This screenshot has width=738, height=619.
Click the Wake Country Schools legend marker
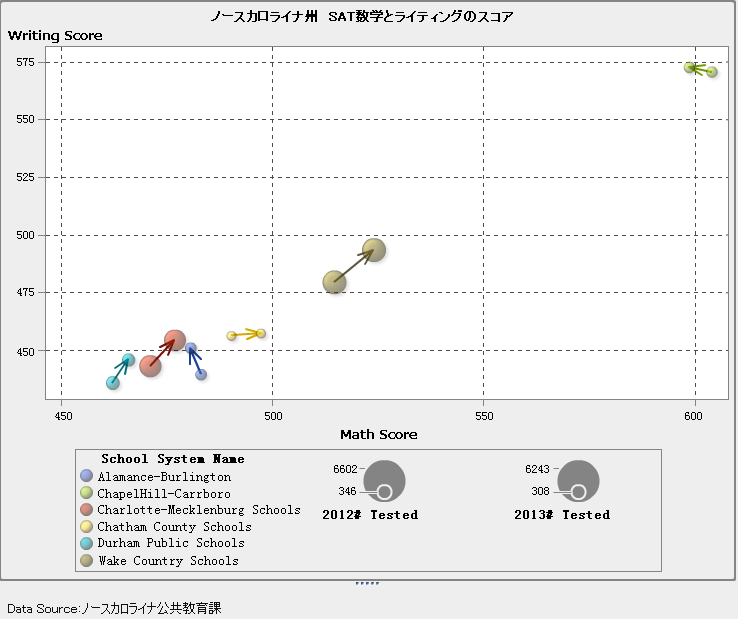coord(86,561)
